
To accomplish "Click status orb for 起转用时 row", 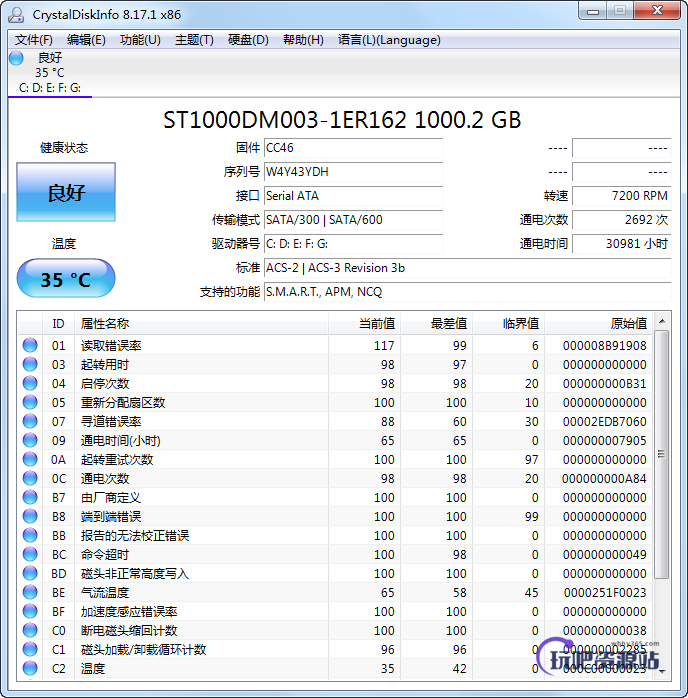I will [x=30, y=365].
